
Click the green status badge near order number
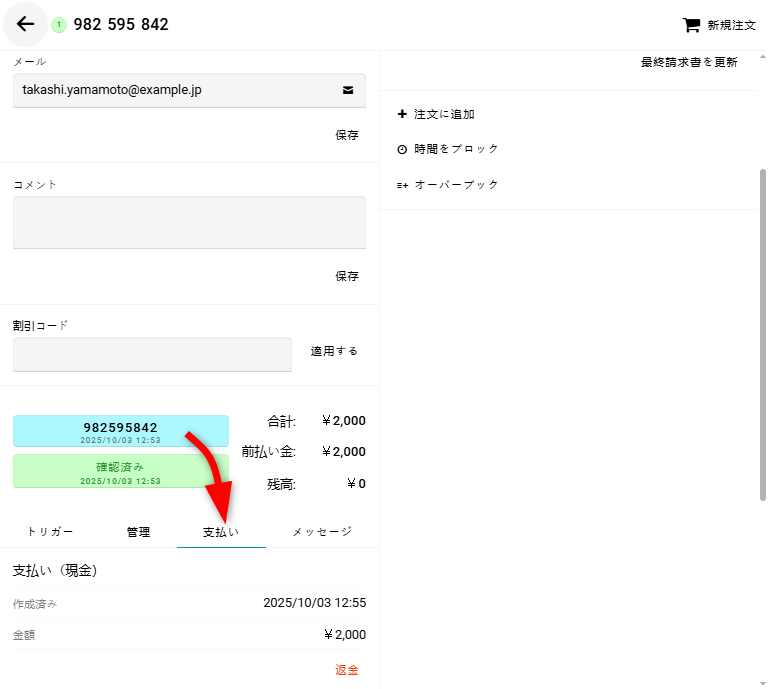(58, 25)
